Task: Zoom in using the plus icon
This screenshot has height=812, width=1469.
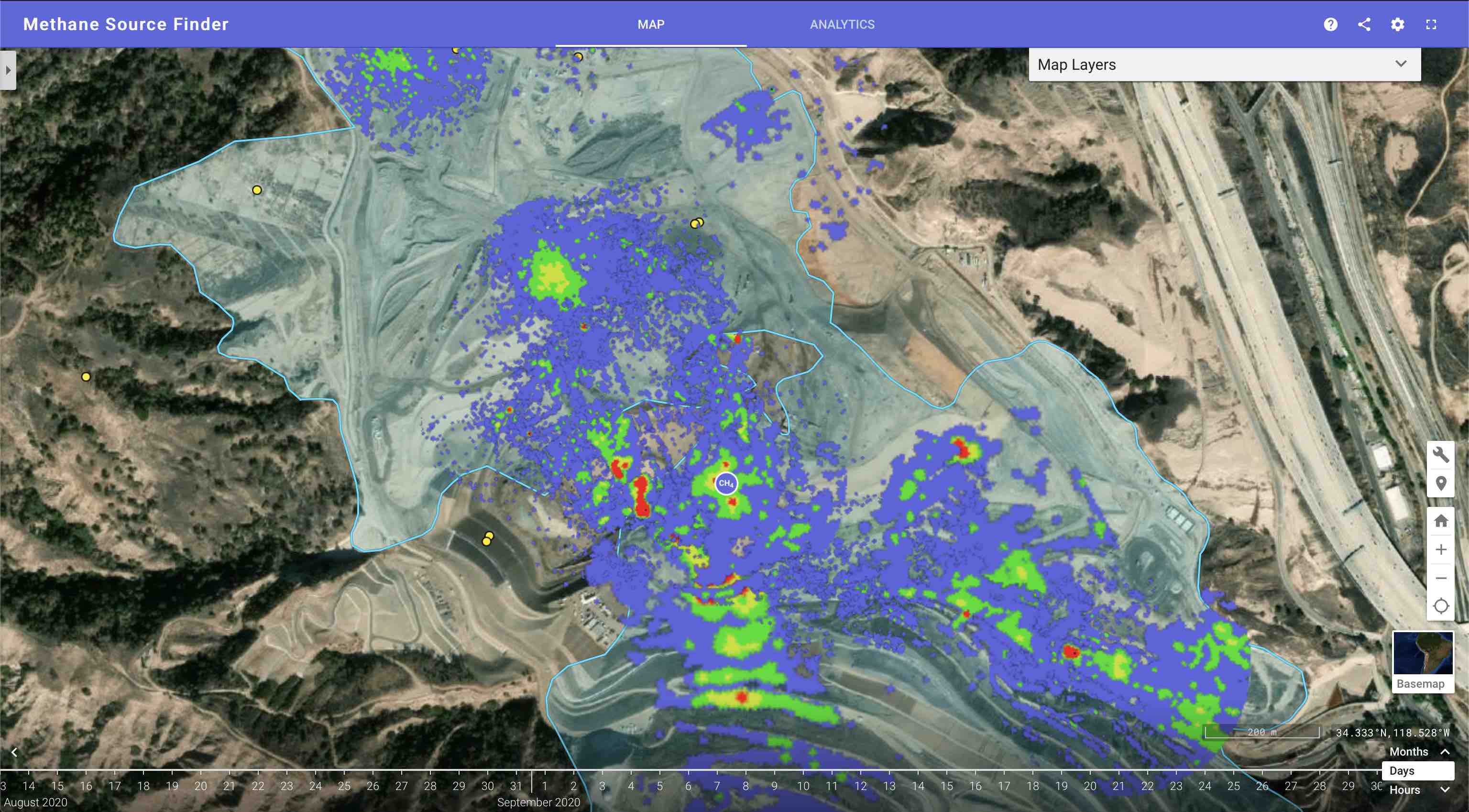Action: click(x=1442, y=549)
